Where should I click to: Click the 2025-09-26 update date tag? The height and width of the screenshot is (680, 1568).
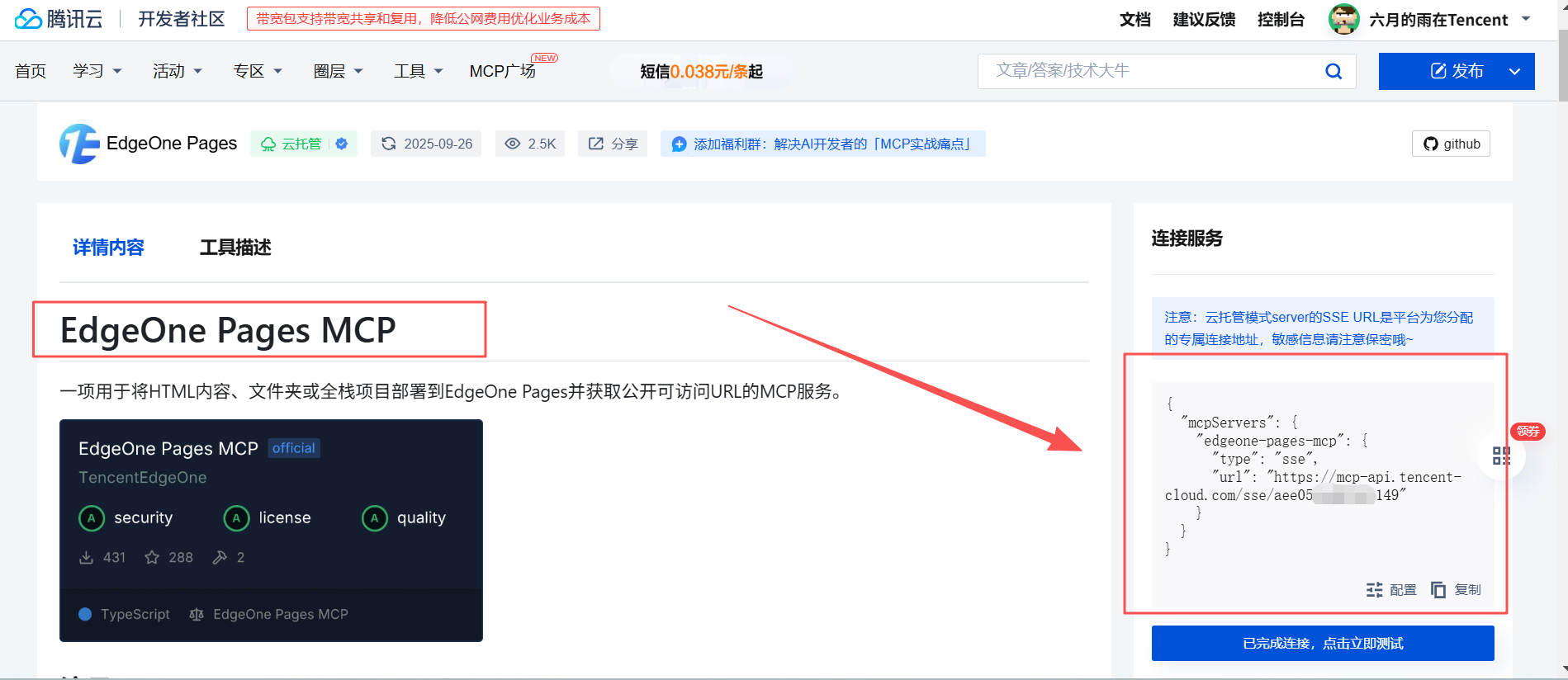point(426,144)
